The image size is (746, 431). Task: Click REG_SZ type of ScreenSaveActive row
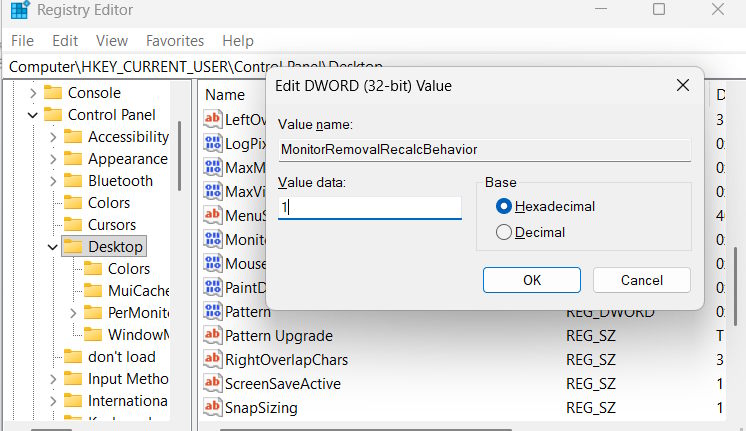click(x=590, y=383)
